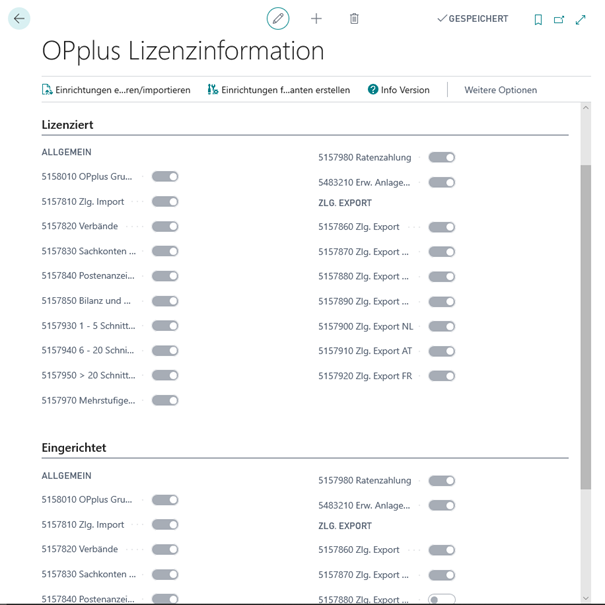Toggle 5157890 Zlg. Export ... switch
Screen dimensions: 605x605
pyautogui.click(x=442, y=301)
